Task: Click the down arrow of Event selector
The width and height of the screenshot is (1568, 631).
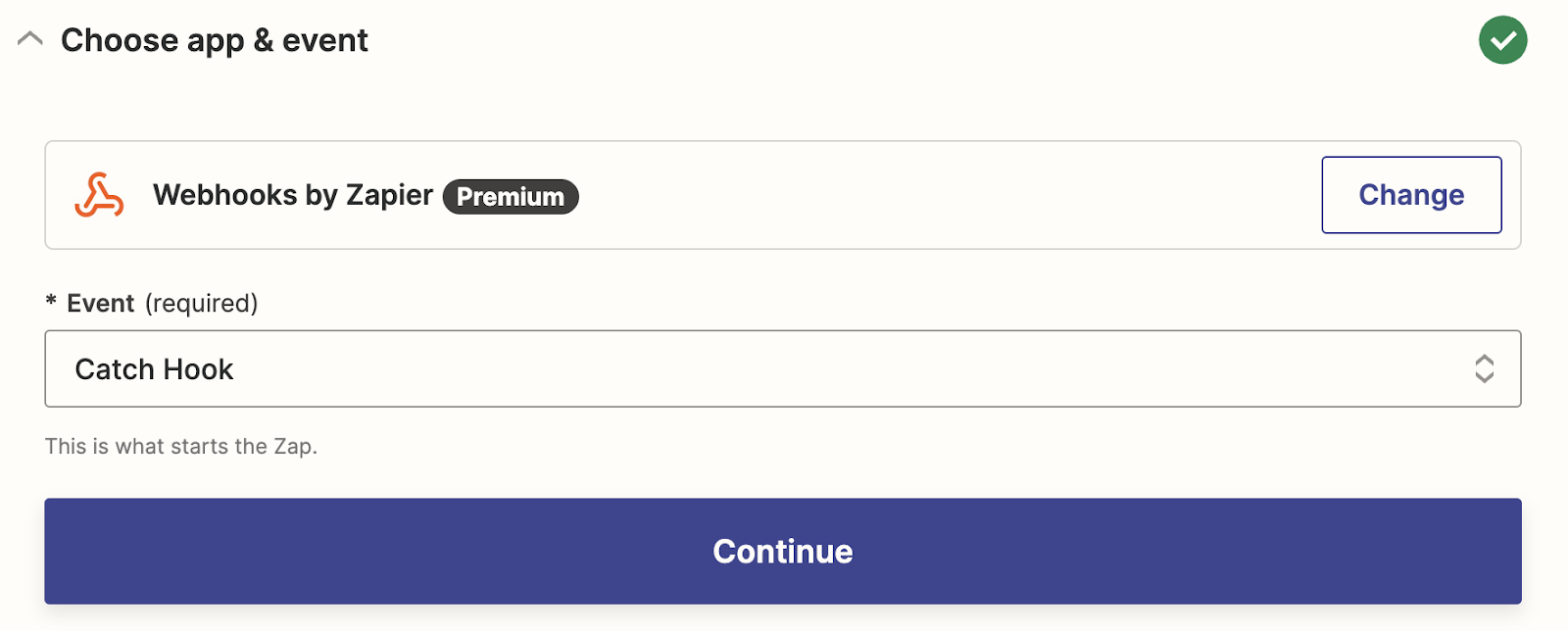Action: pos(1484,377)
